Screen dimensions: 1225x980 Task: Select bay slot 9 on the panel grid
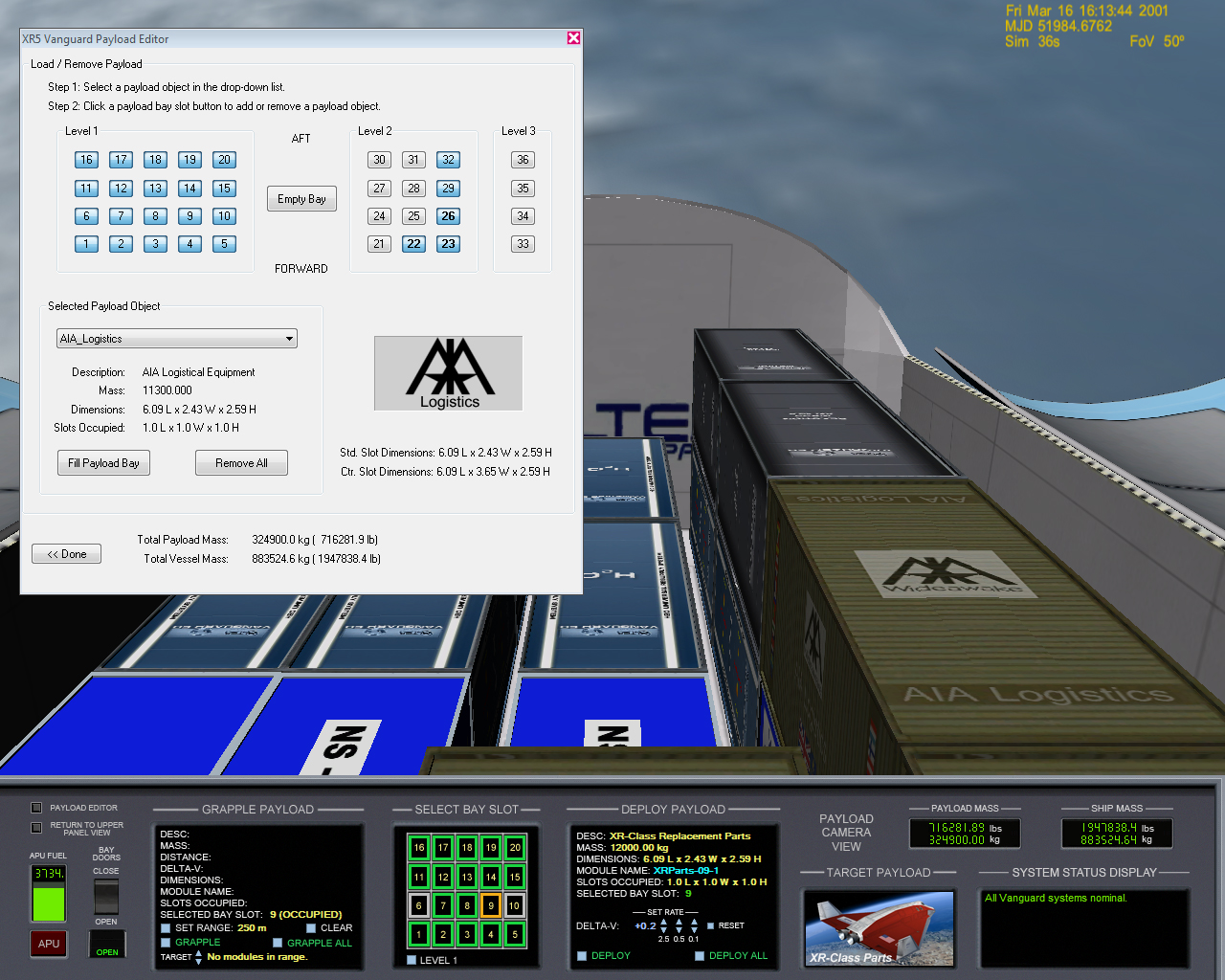[x=490, y=905]
